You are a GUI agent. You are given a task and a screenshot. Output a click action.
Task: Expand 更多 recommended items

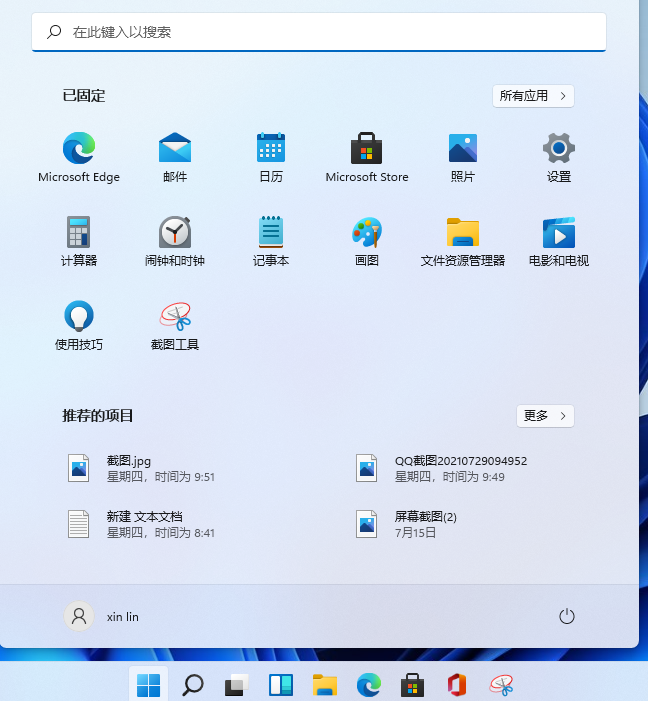pyautogui.click(x=545, y=416)
